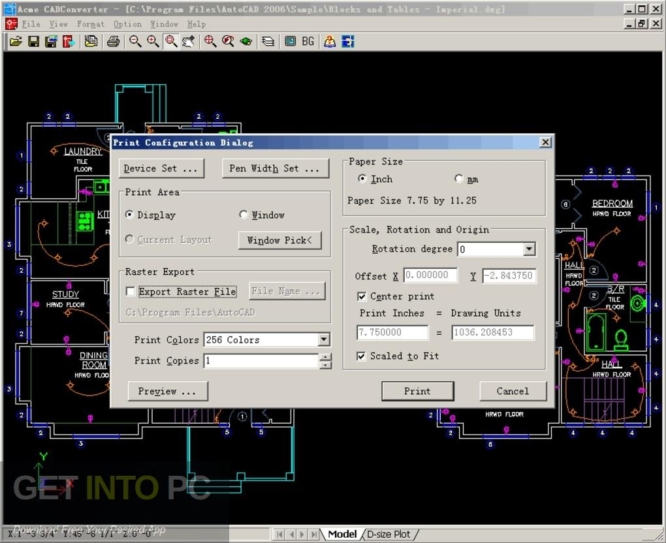Image resolution: width=666 pixels, height=543 pixels.
Task: Go to previous layout tab arrow
Action: [292, 534]
